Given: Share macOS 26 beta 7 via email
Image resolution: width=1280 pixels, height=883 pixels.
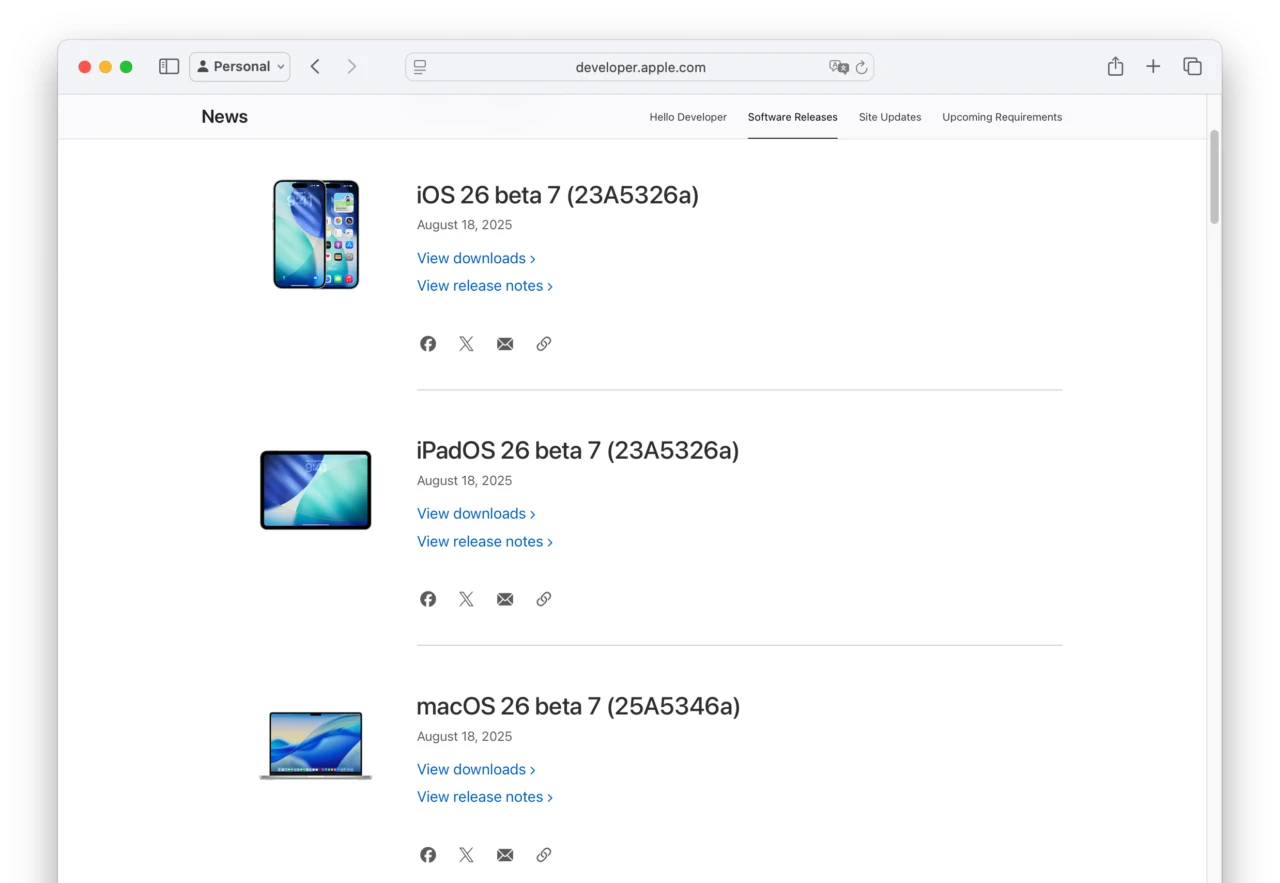Looking at the screenshot, I should tap(504, 854).
